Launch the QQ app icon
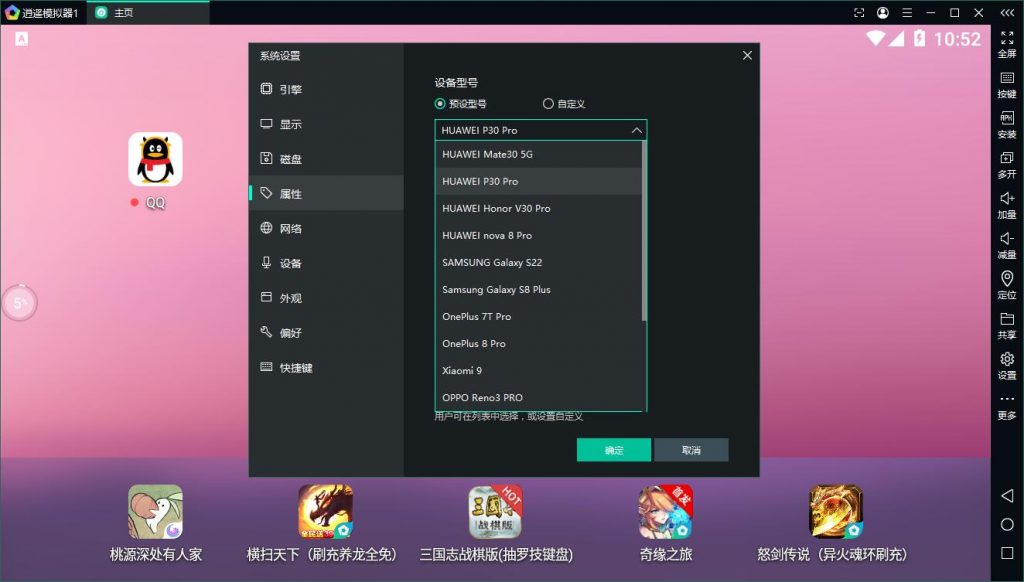 click(x=155, y=160)
